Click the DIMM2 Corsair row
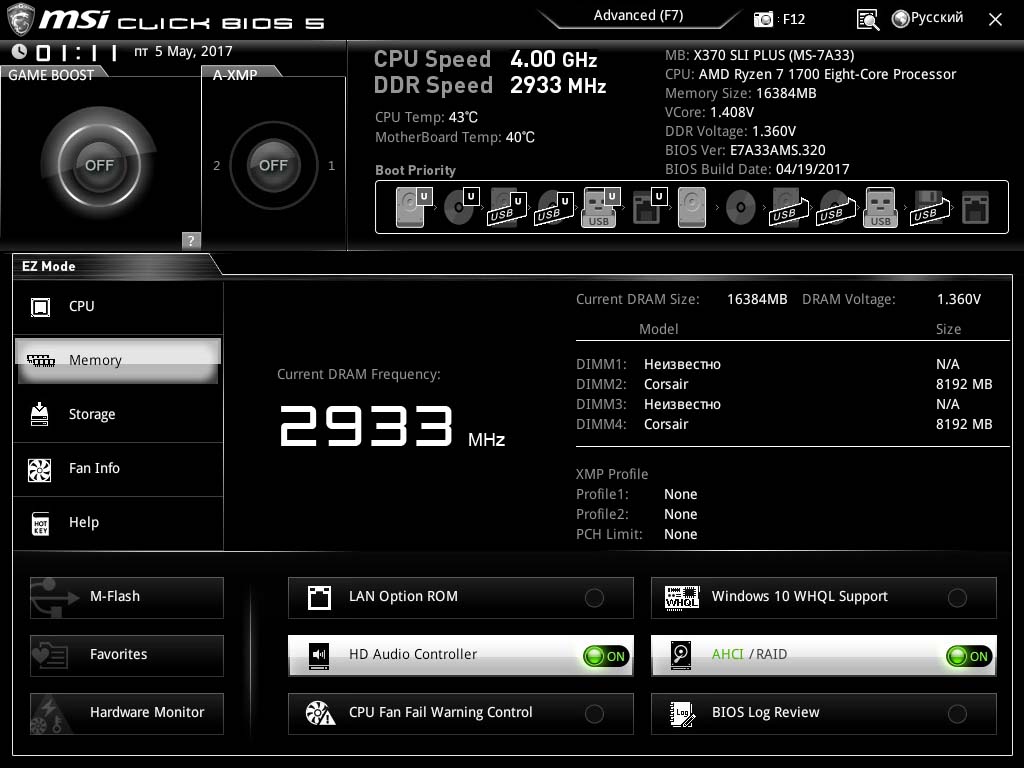Viewport: 1024px width, 768px height. coord(784,384)
